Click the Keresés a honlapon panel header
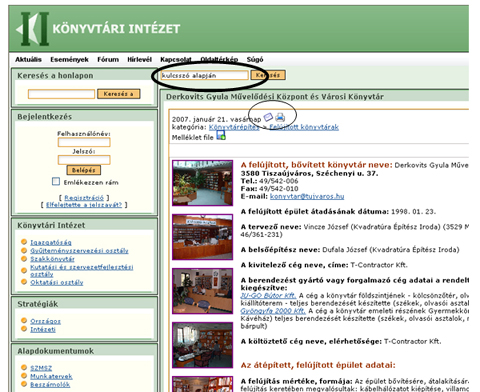The height and width of the screenshot is (392, 480). (x=55, y=75)
